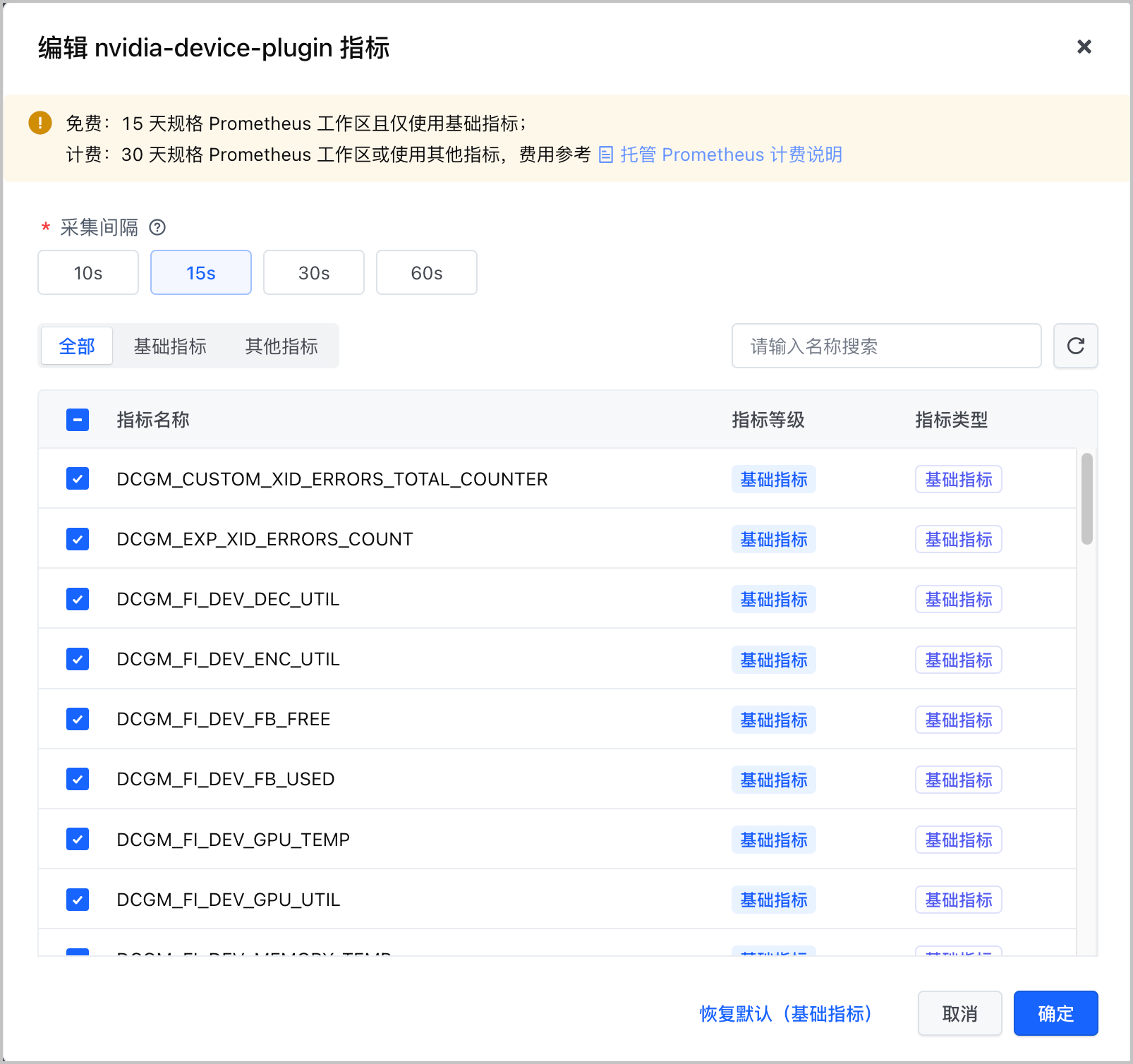Click metric name DCGM_EXP_XID_ERRORS_COUNT
The image size is (1133, 1064).
(265, 539)
